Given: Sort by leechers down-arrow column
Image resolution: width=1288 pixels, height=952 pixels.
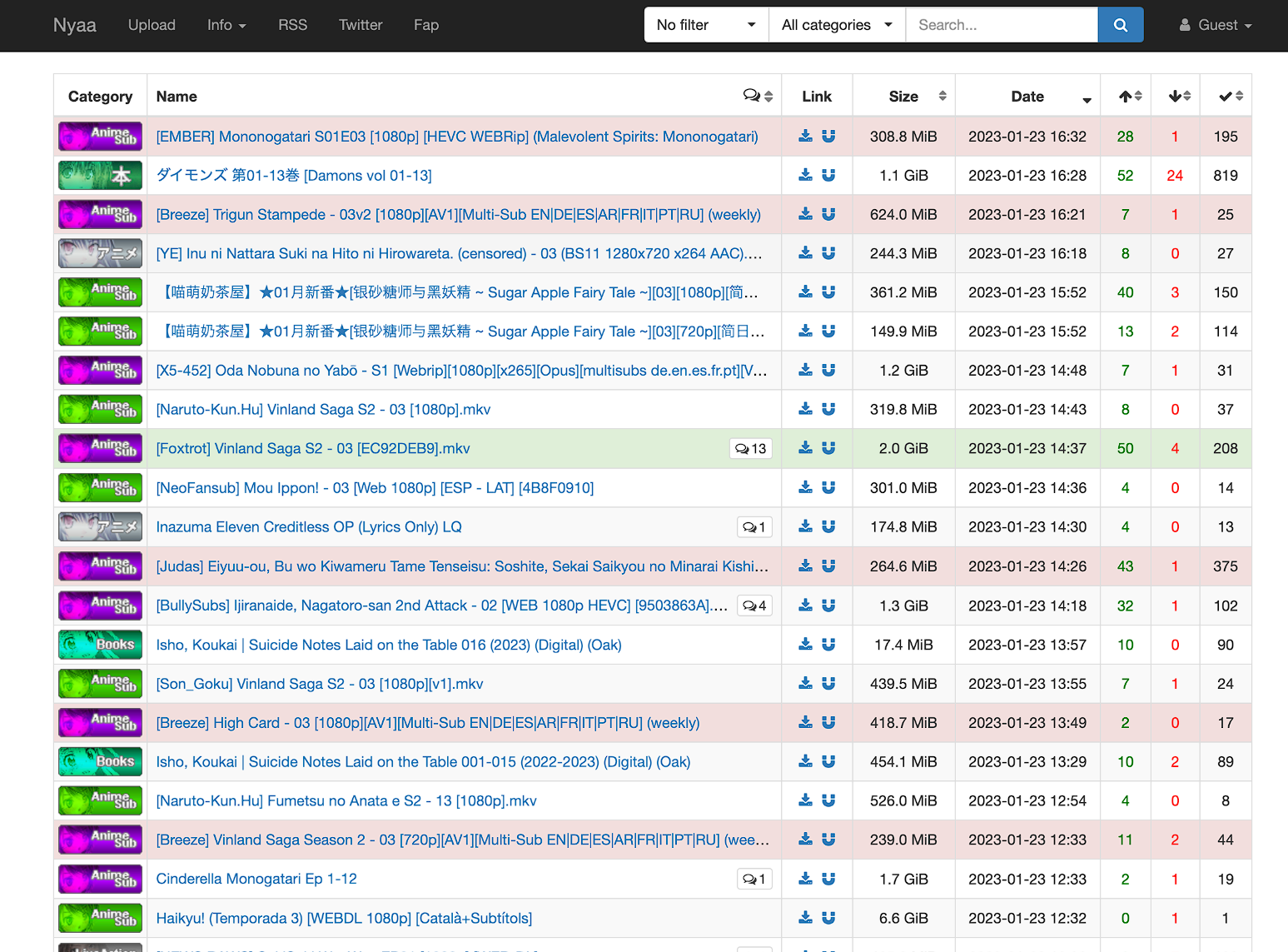Looking at the screenshot, I should [x=1176, y=96].
